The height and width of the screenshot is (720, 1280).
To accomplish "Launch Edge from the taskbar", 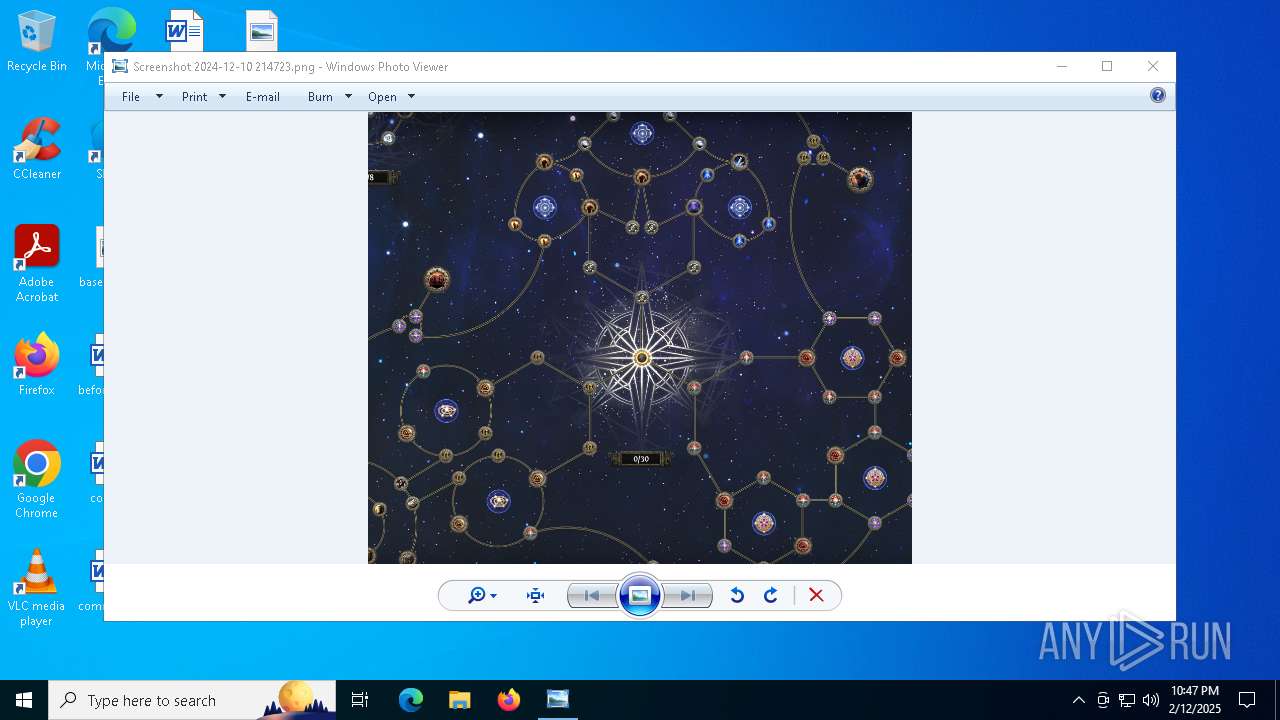I will coord(411,700).
